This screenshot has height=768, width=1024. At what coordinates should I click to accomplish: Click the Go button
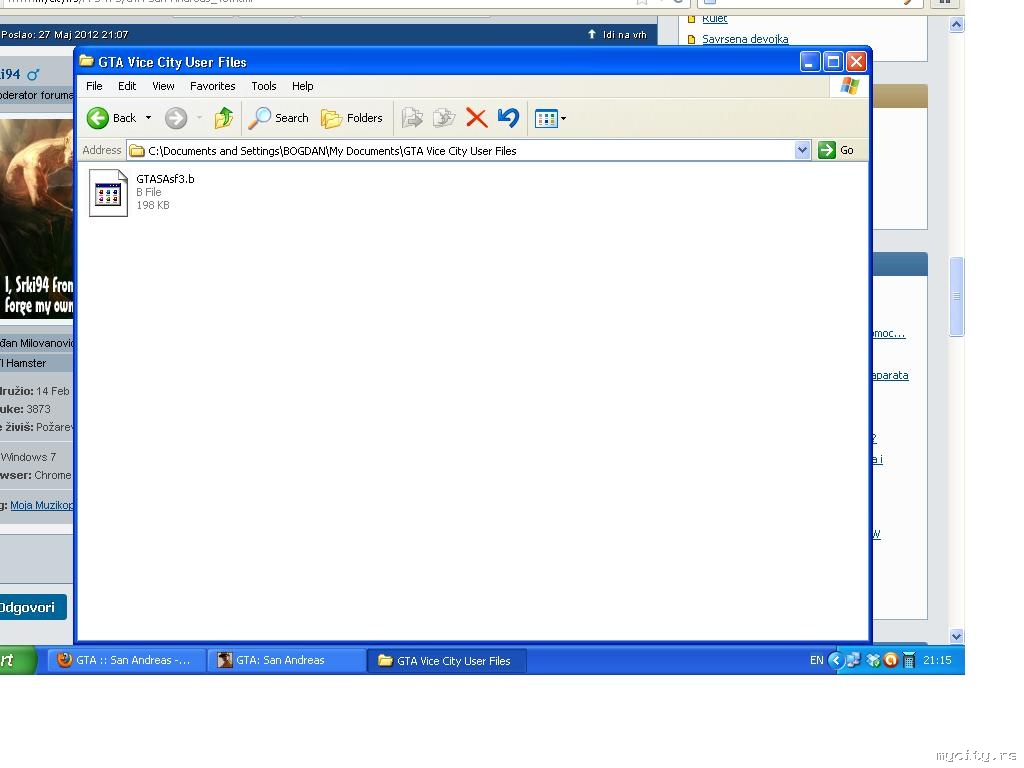click(837, 150)
